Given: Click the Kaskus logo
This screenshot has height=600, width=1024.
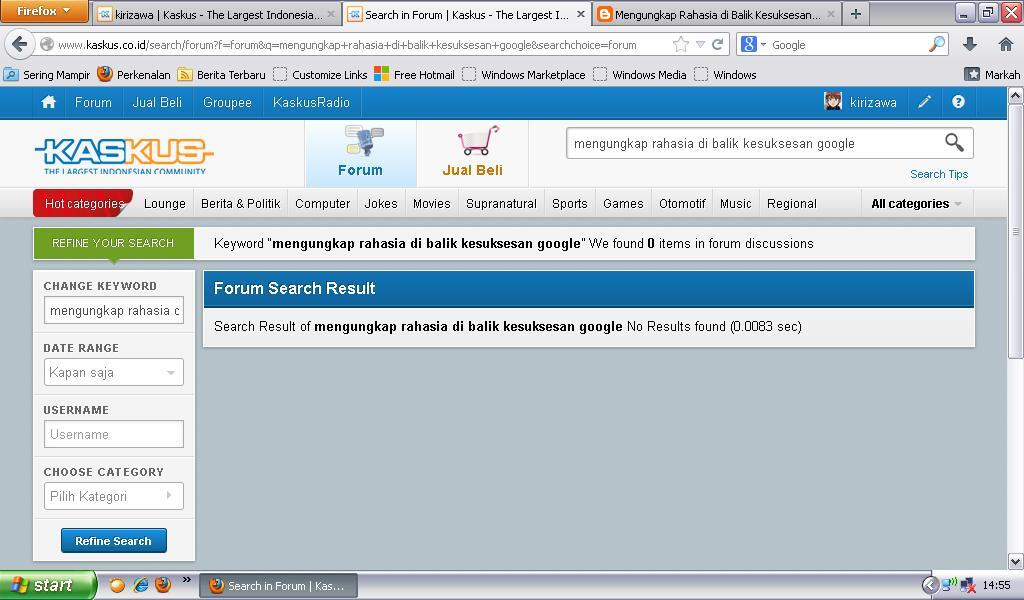Looking at the screenshot, I should [124, 155].
